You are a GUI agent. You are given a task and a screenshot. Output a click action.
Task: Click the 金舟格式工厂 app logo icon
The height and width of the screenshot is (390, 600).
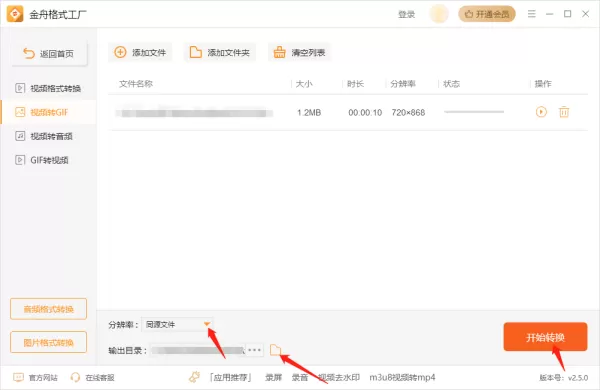[15, 14]
